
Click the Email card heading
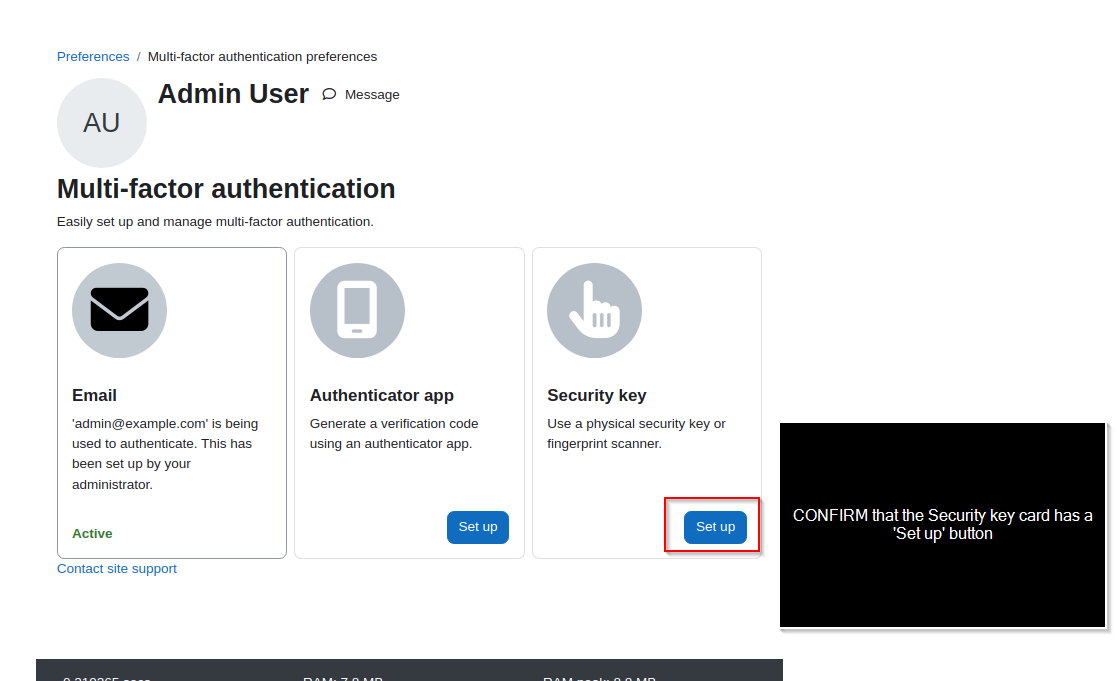click(x=94, y=395)
